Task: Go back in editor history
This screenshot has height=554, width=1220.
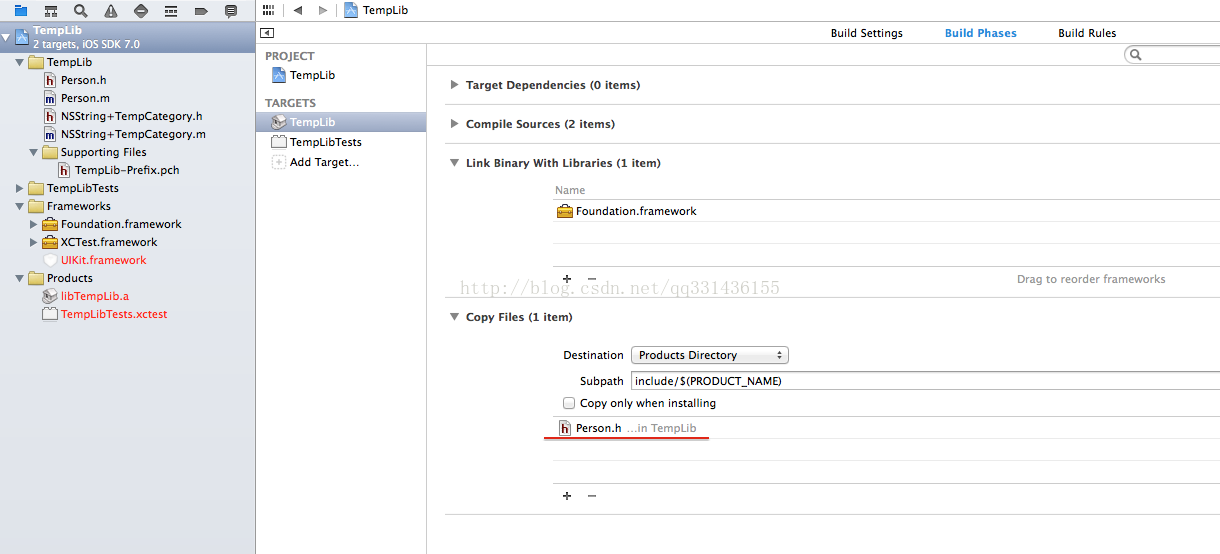Action: click(x=298, y=10)
